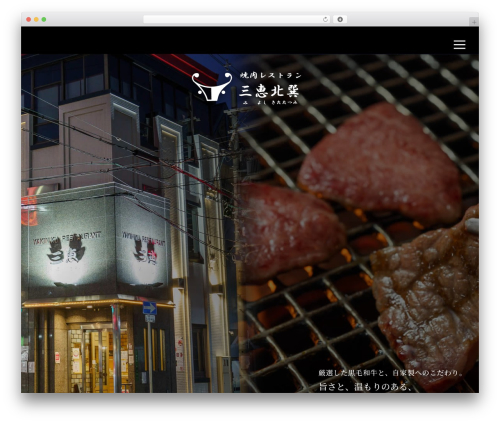The width and height of the screenshot is (500, 423).
Task: Click the 焼肉レストラン heading text
Action: click(x=270, y=76)
